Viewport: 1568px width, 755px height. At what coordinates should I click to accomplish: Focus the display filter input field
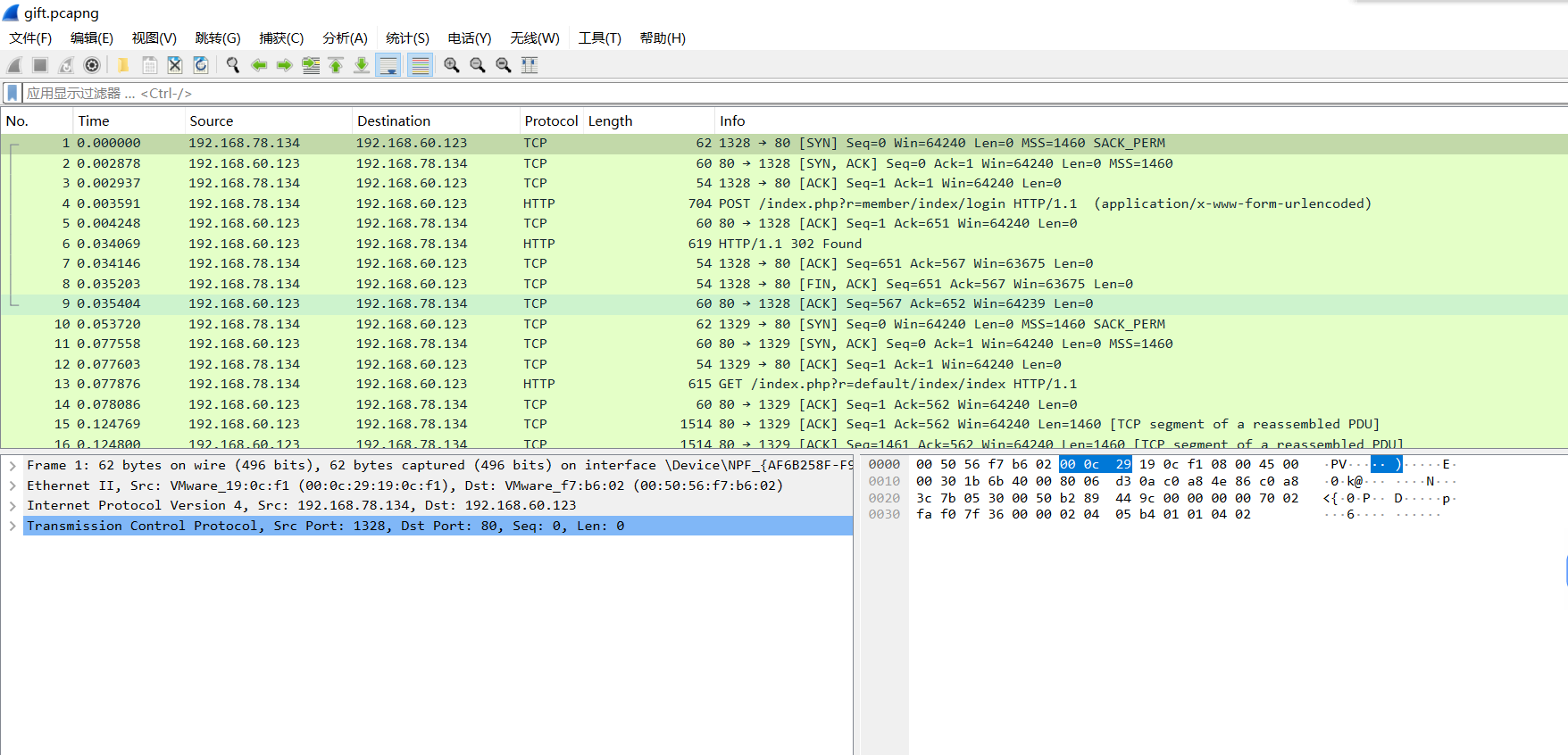(795, 93)
